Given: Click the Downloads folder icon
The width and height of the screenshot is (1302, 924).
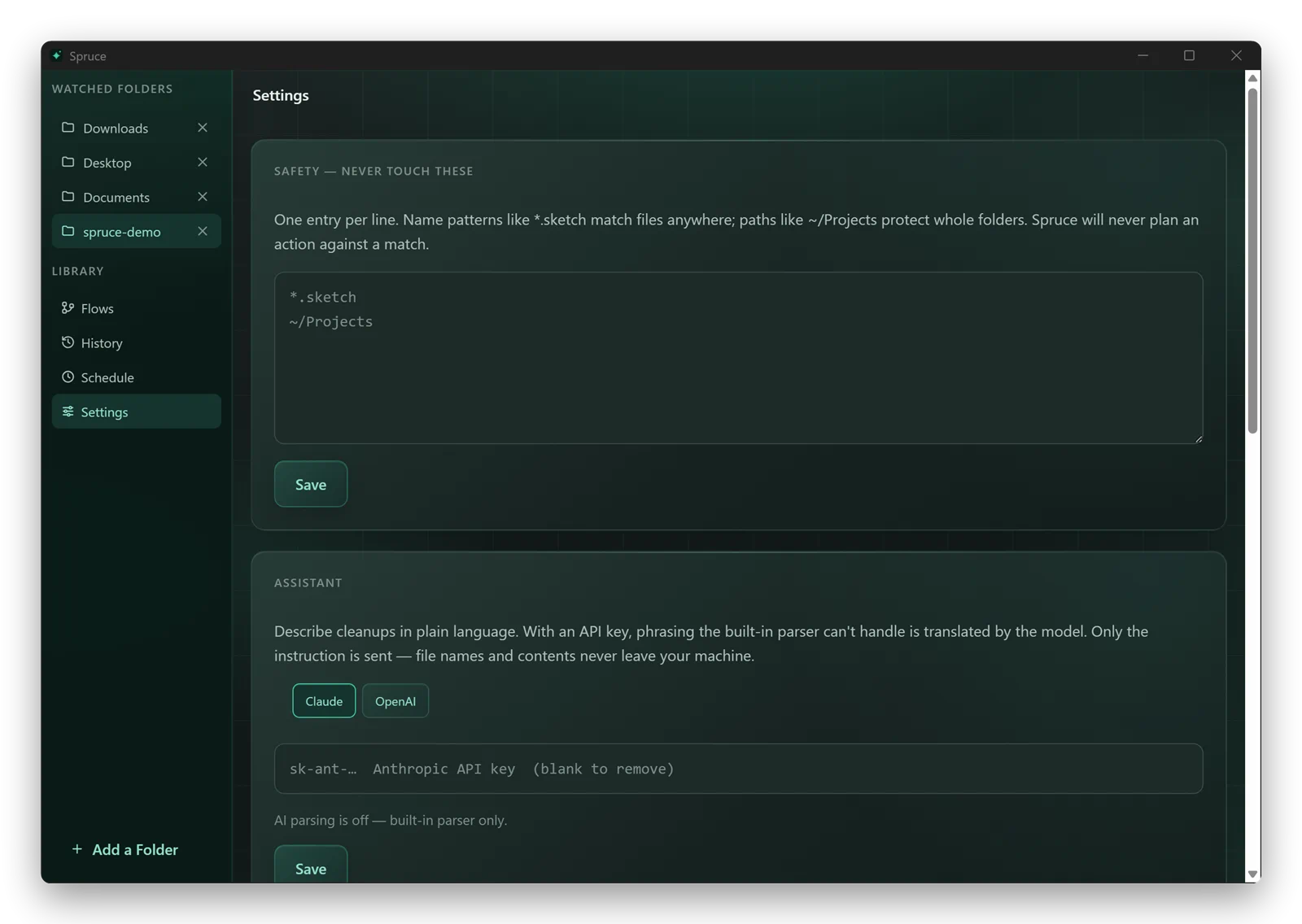Looking at the screenshot, I should (68, 128).
